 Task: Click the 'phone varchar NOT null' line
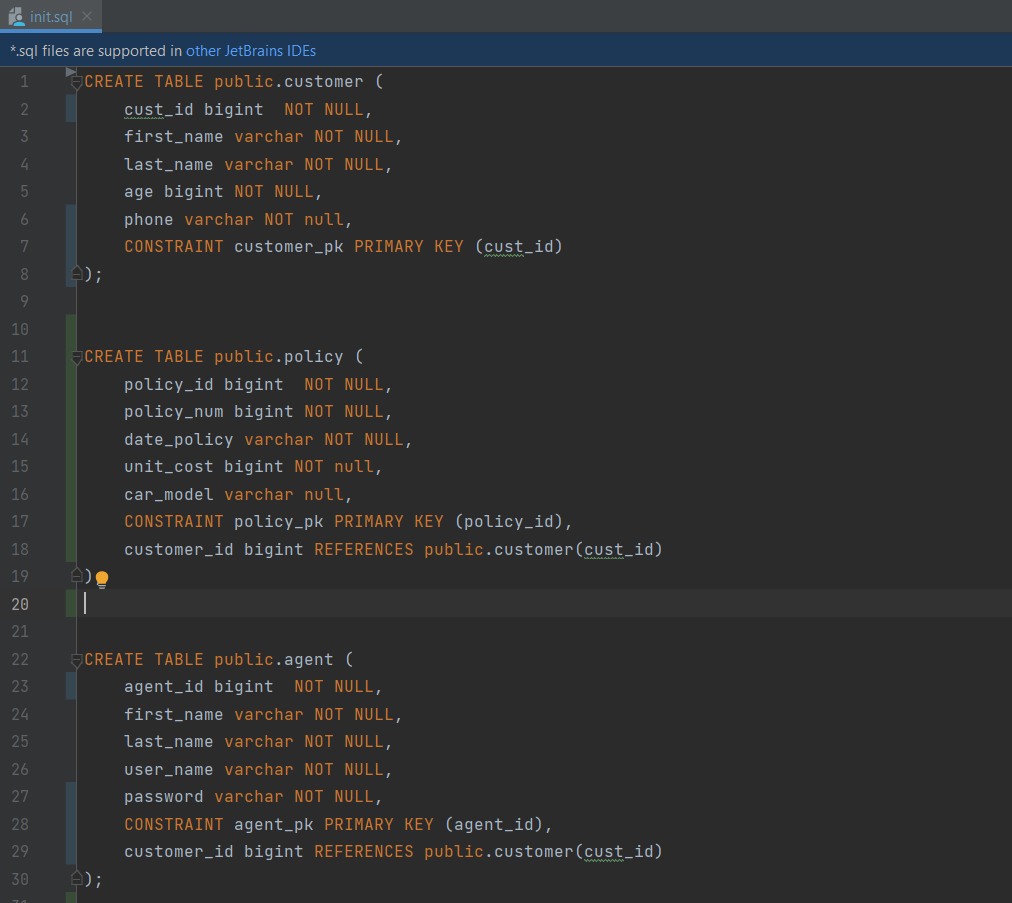(238, 219)
